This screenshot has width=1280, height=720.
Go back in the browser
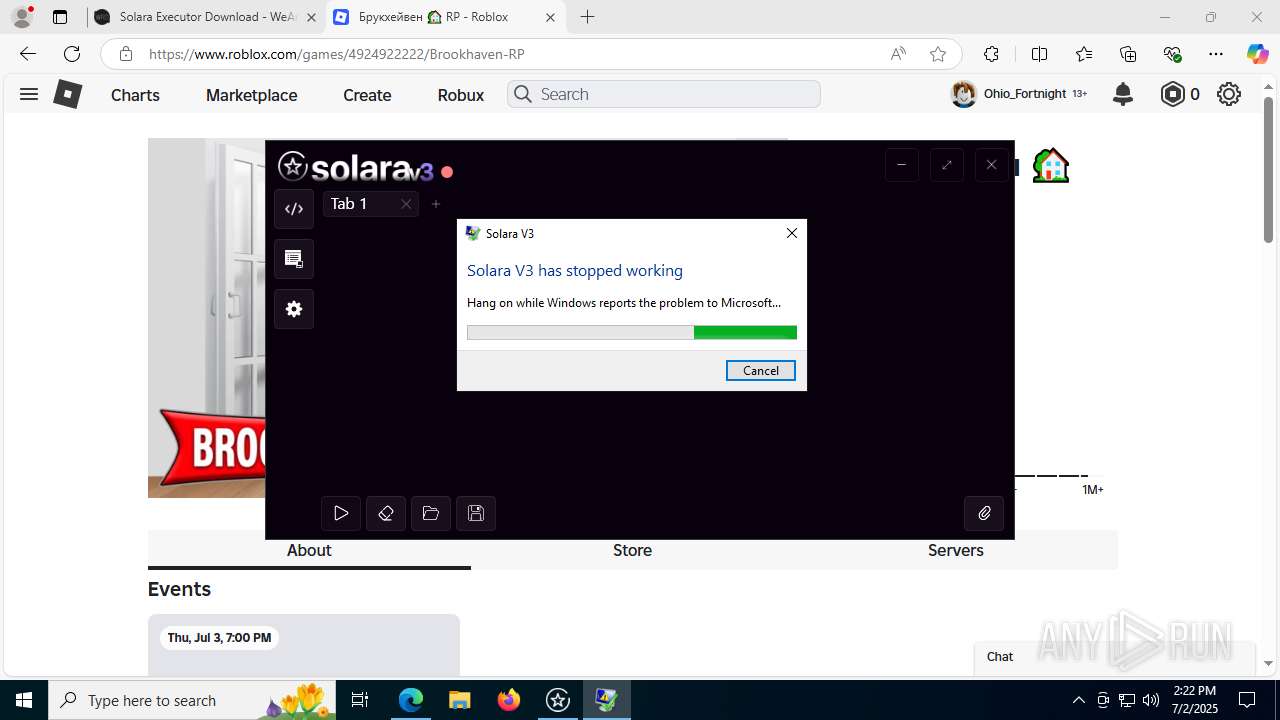pyautogui.click(x=28, y=54)
